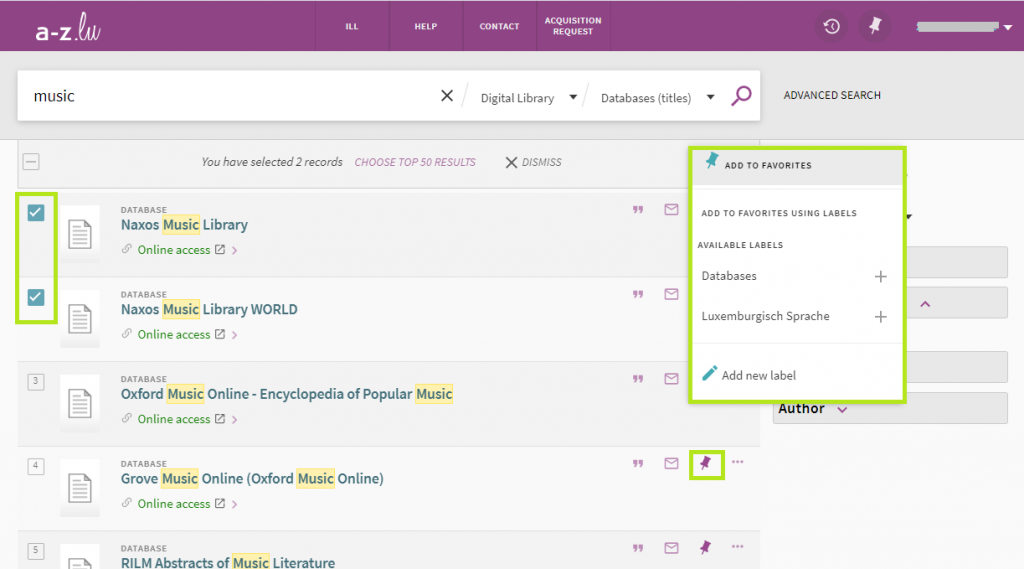
Task: Open the search history clock icon
Action: coord(831,27)
